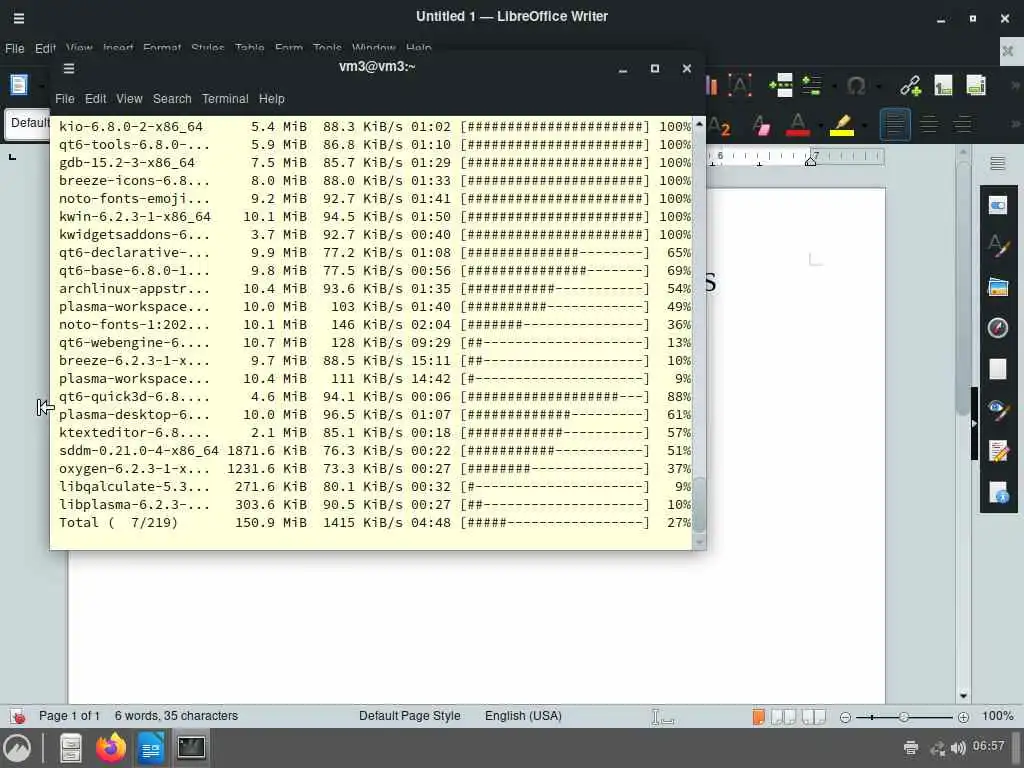
Task: Launch Firefox from the taskbar
Action: tap(111, 748)
